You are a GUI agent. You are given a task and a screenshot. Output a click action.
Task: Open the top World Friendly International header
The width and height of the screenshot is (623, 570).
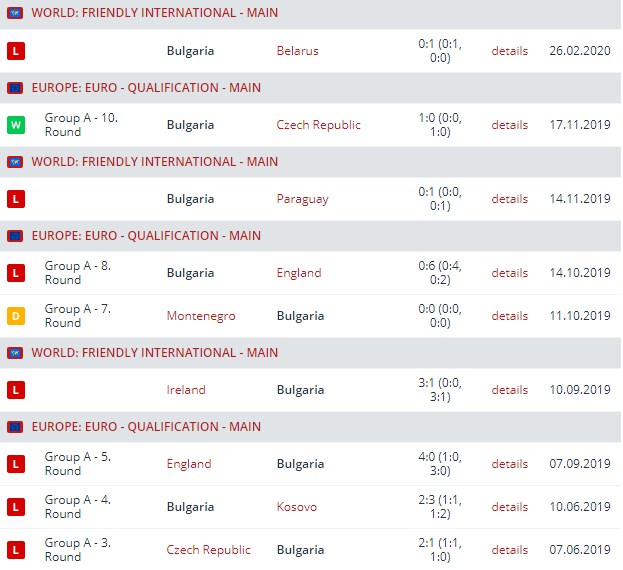point(155,14)
